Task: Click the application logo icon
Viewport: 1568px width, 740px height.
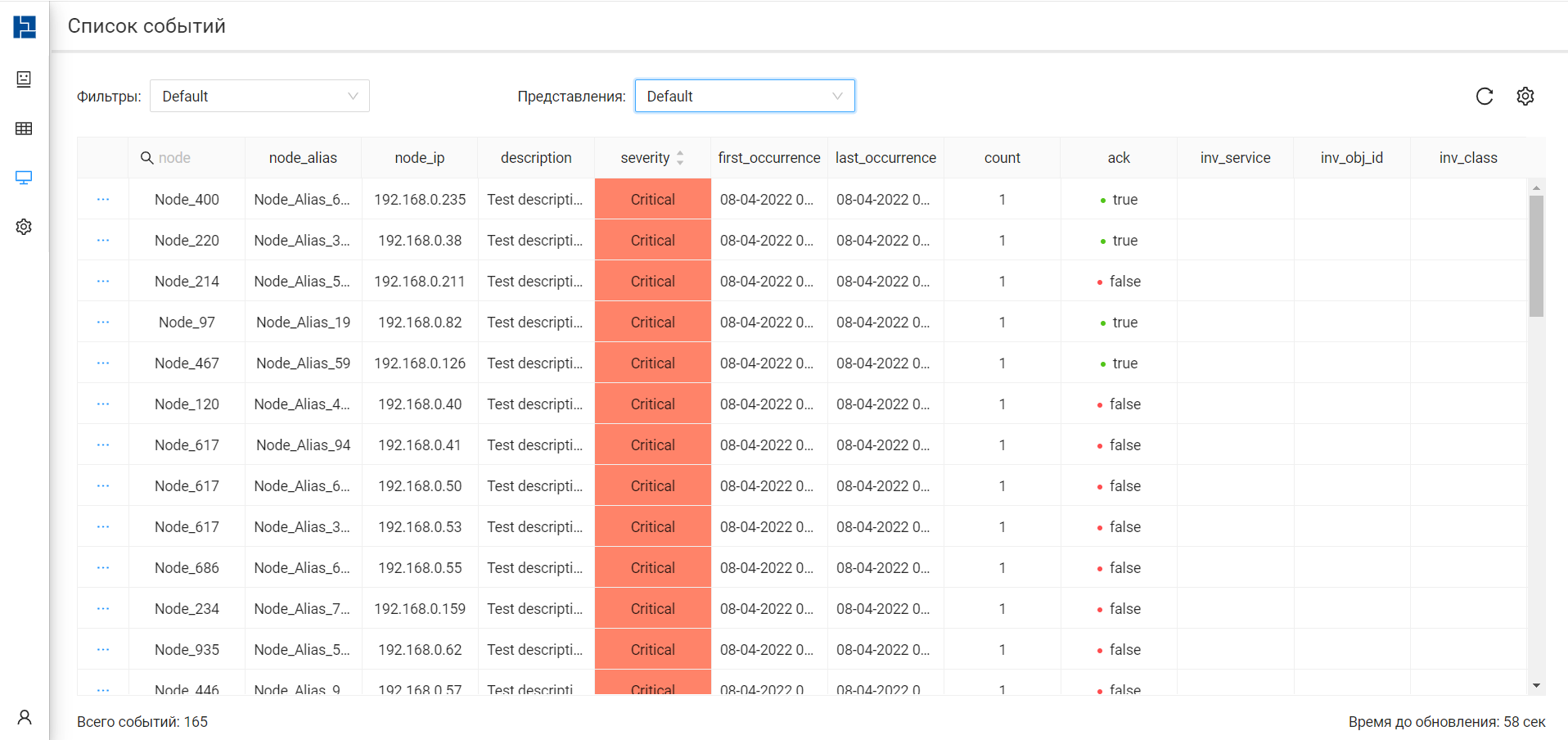Action: 25,27
